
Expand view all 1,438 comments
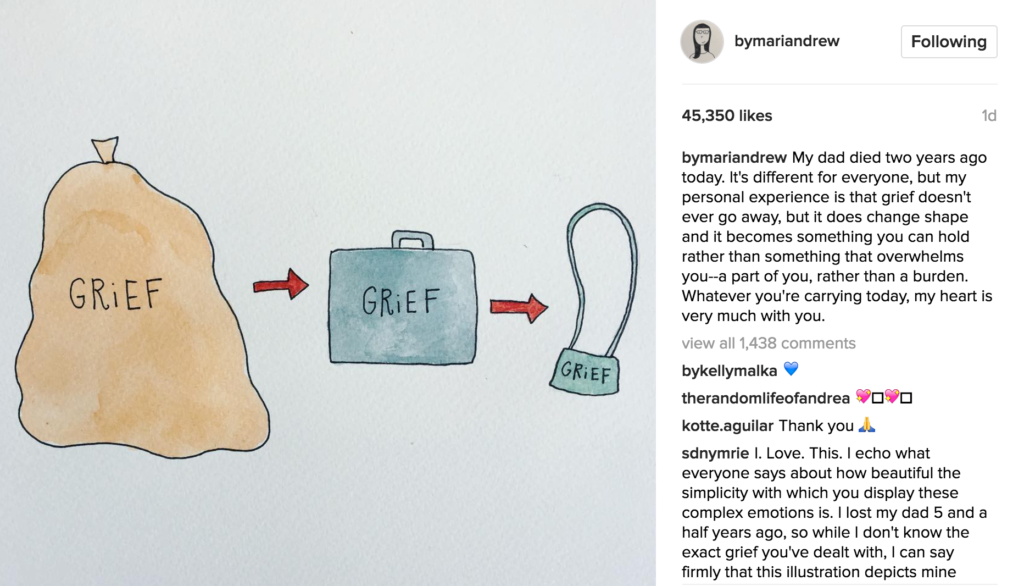tap(769, 343)
